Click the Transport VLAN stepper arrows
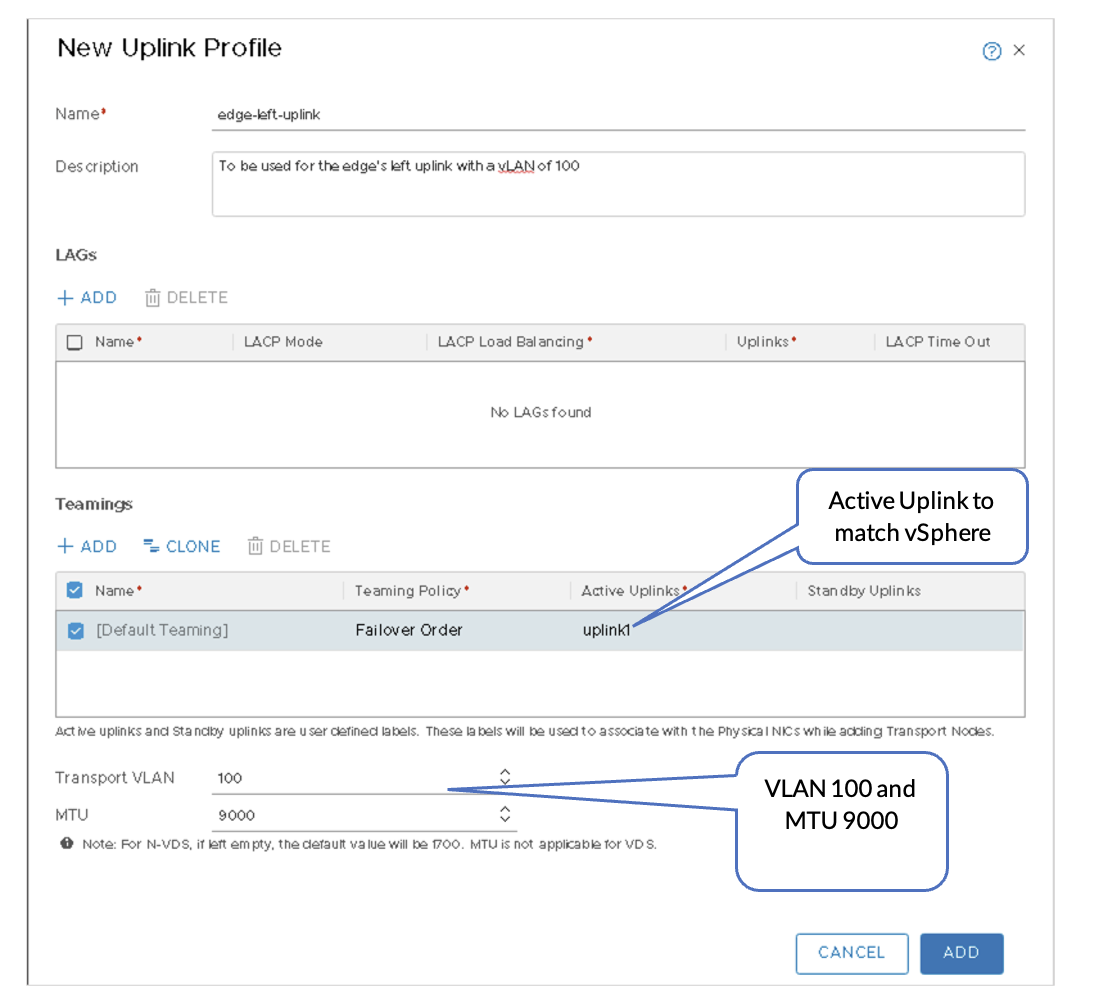This screenshot has width=1108, height=1006. [505, 777]
